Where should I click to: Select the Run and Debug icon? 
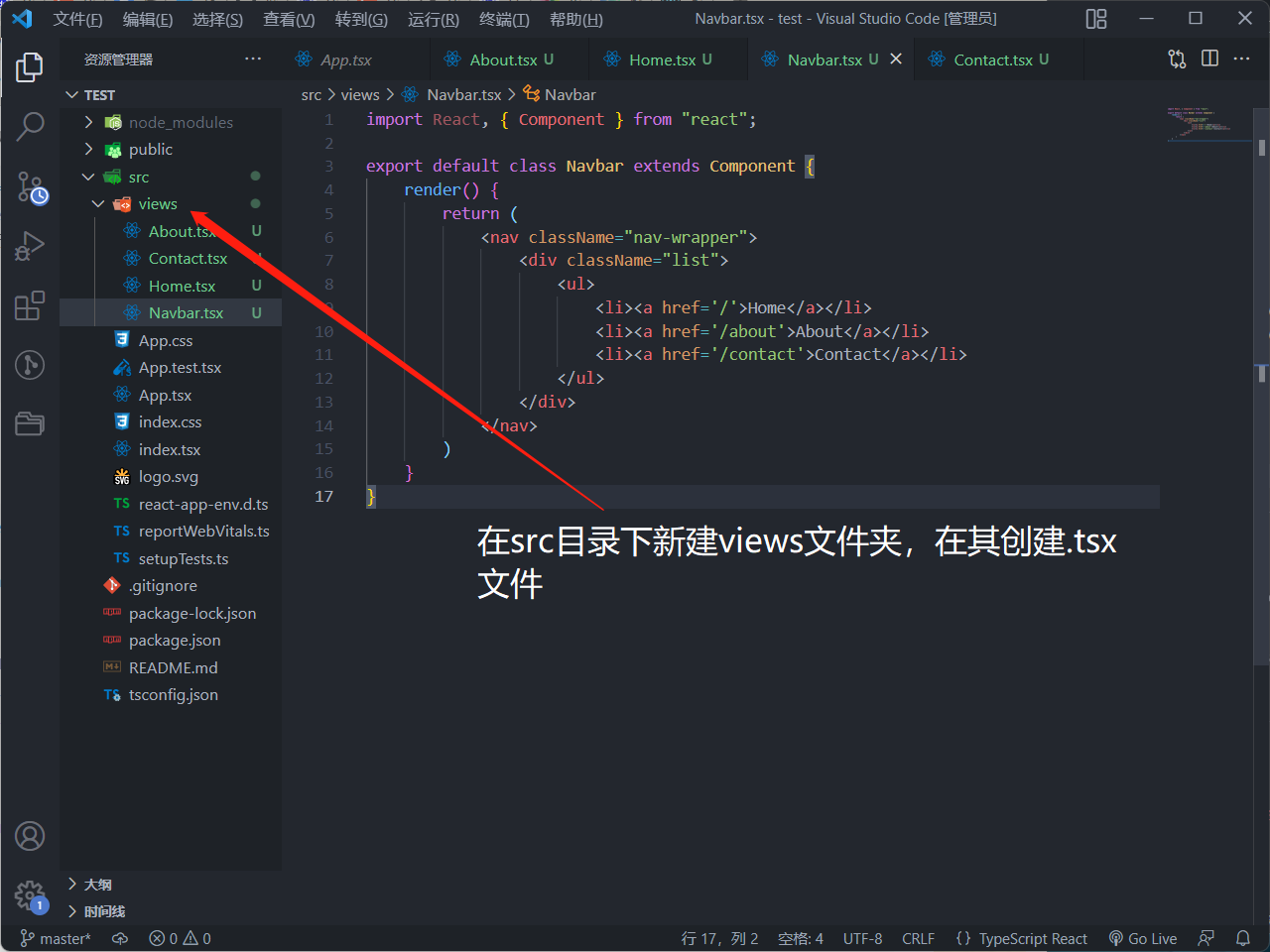29,246
